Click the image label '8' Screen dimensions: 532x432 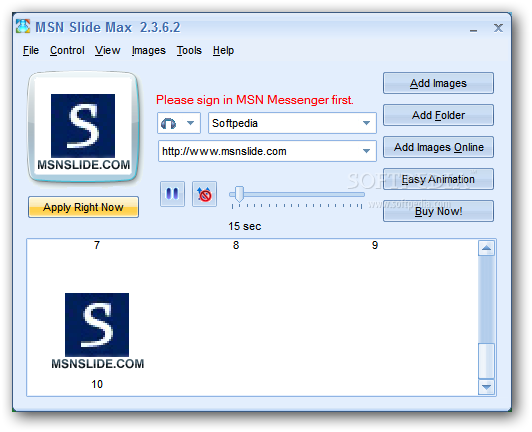[x=236, y=245]
